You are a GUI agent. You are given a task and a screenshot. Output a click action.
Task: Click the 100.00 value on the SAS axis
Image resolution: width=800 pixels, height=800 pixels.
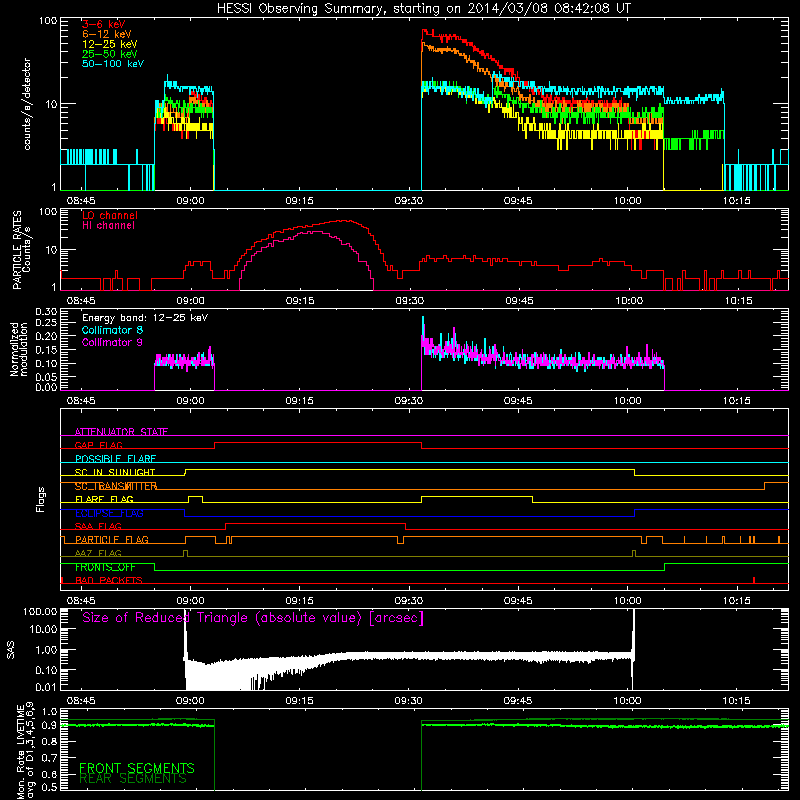[40, 611]
